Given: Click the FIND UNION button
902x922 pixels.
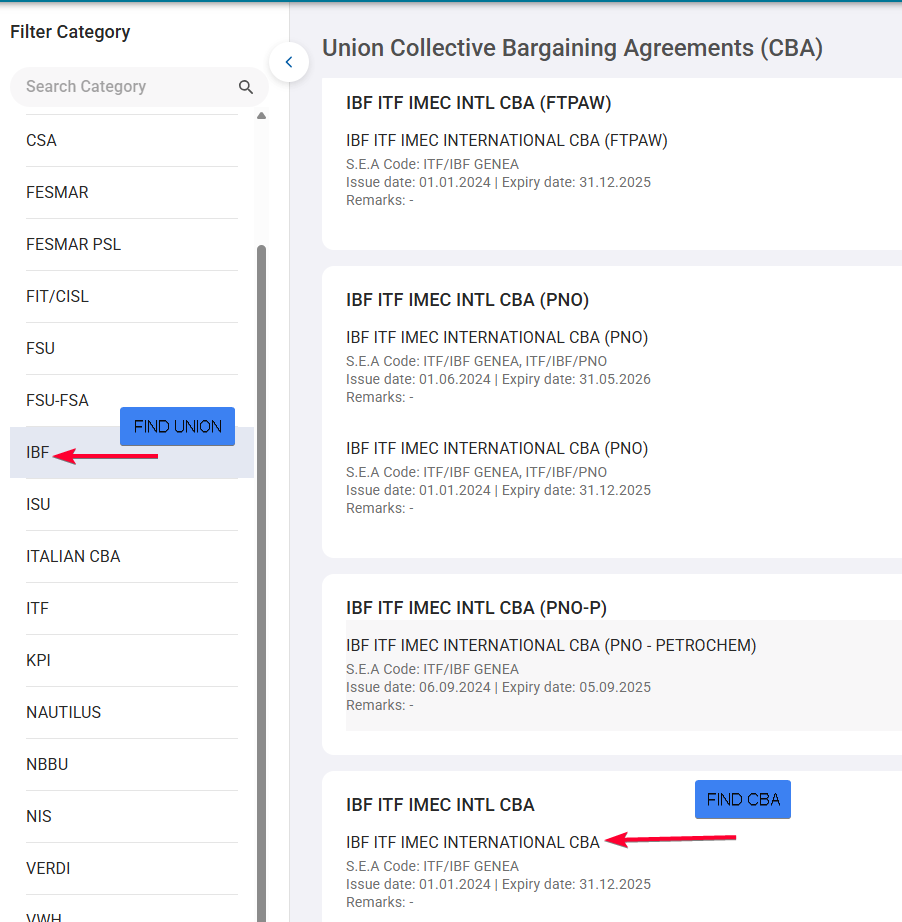Looking at the screenshot, I should pos(178,426).
